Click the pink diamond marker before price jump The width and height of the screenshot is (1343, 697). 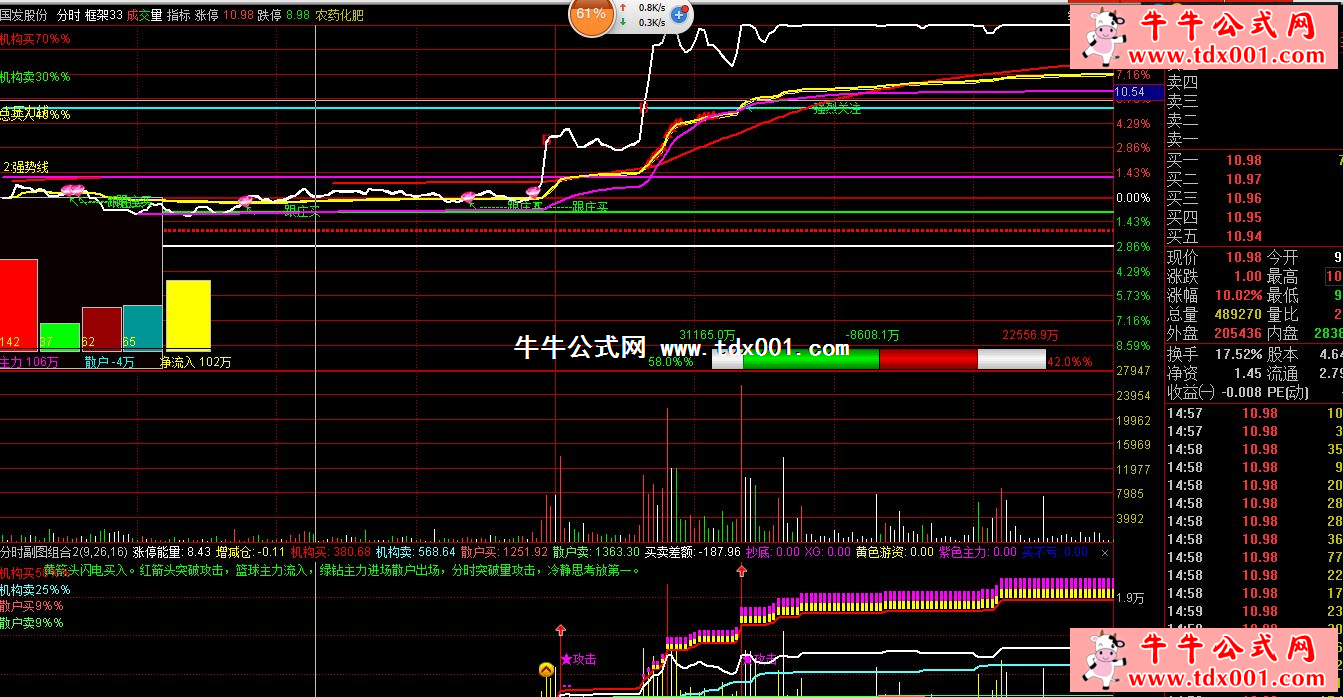pyautogui.click(x=533, y=190)
